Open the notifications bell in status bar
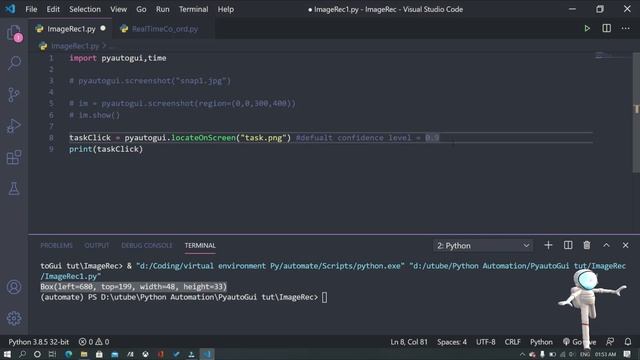Viewport: 640px width, 360px height. point(628,342)
